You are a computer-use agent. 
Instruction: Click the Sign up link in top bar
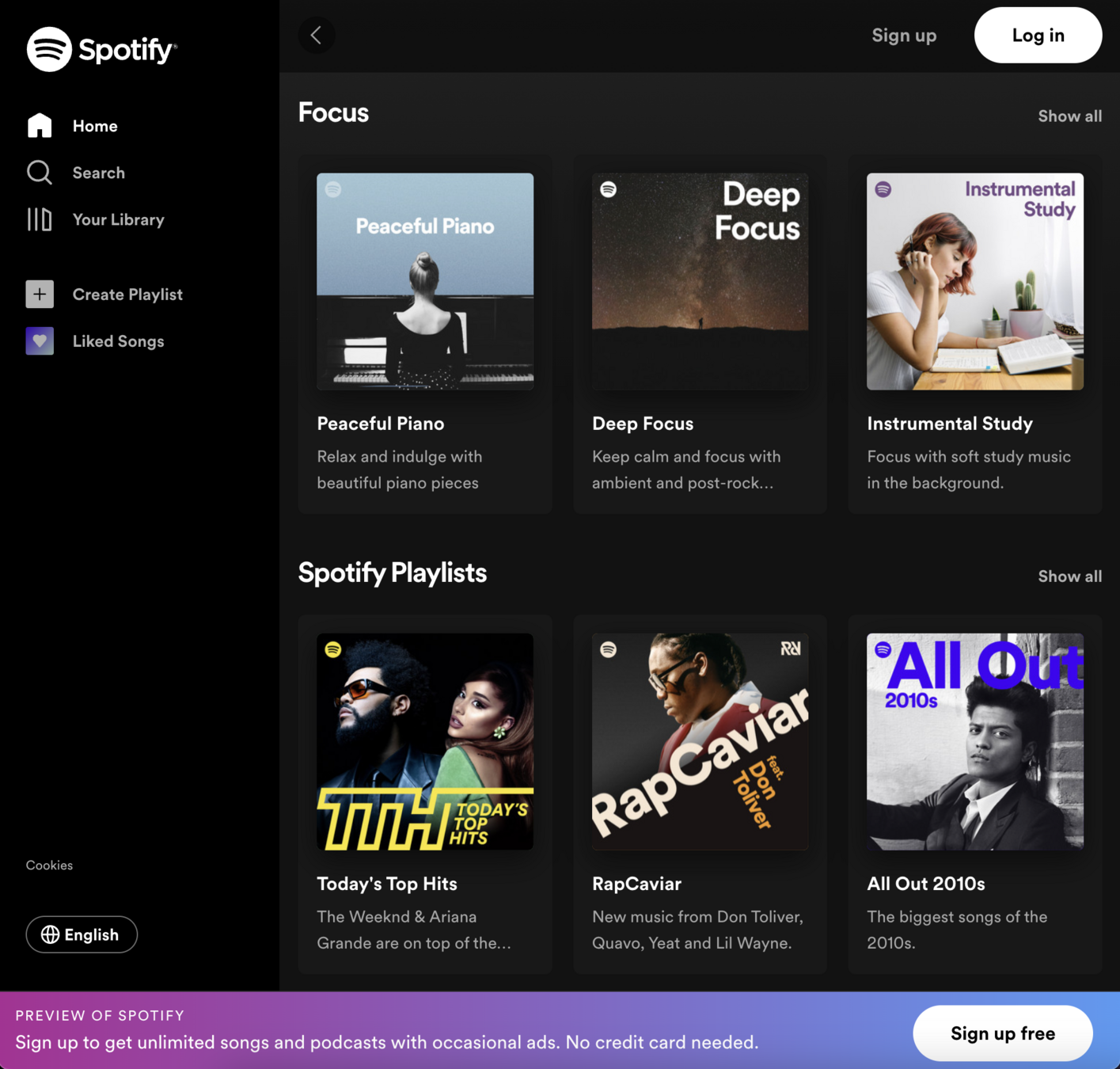[x=904, y=36]
